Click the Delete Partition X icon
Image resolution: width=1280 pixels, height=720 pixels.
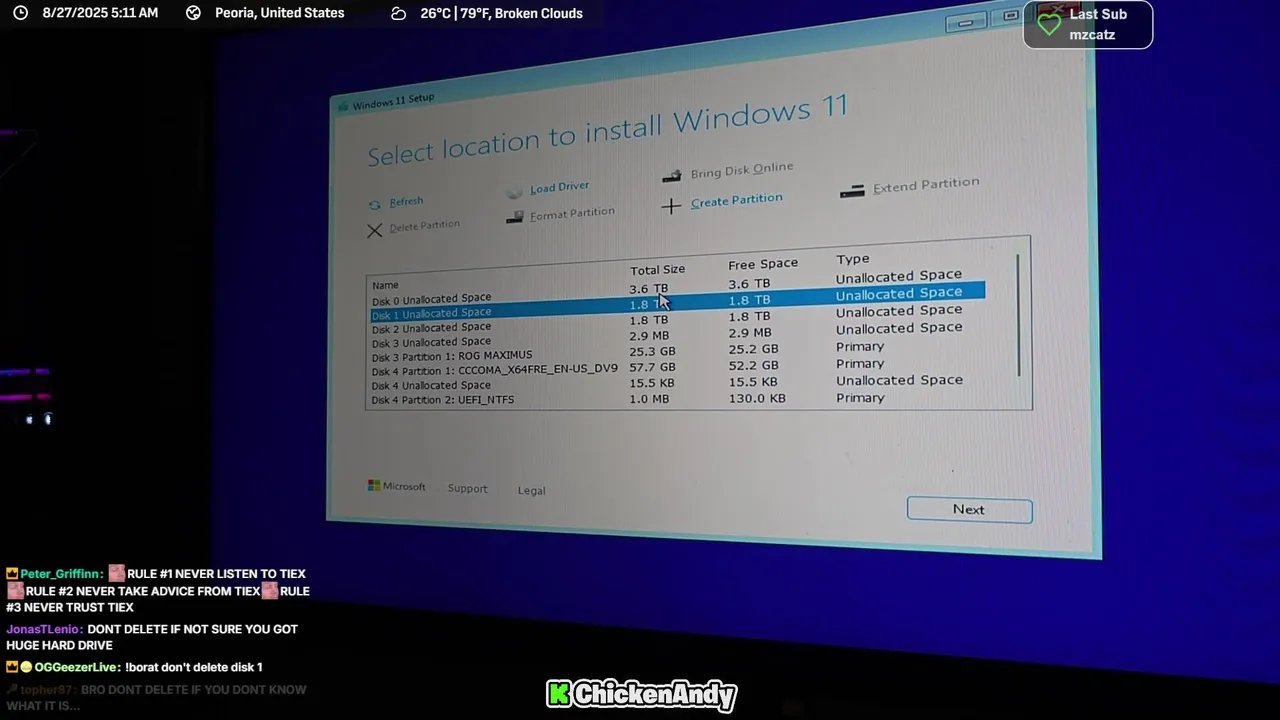[x=374, y=231]
